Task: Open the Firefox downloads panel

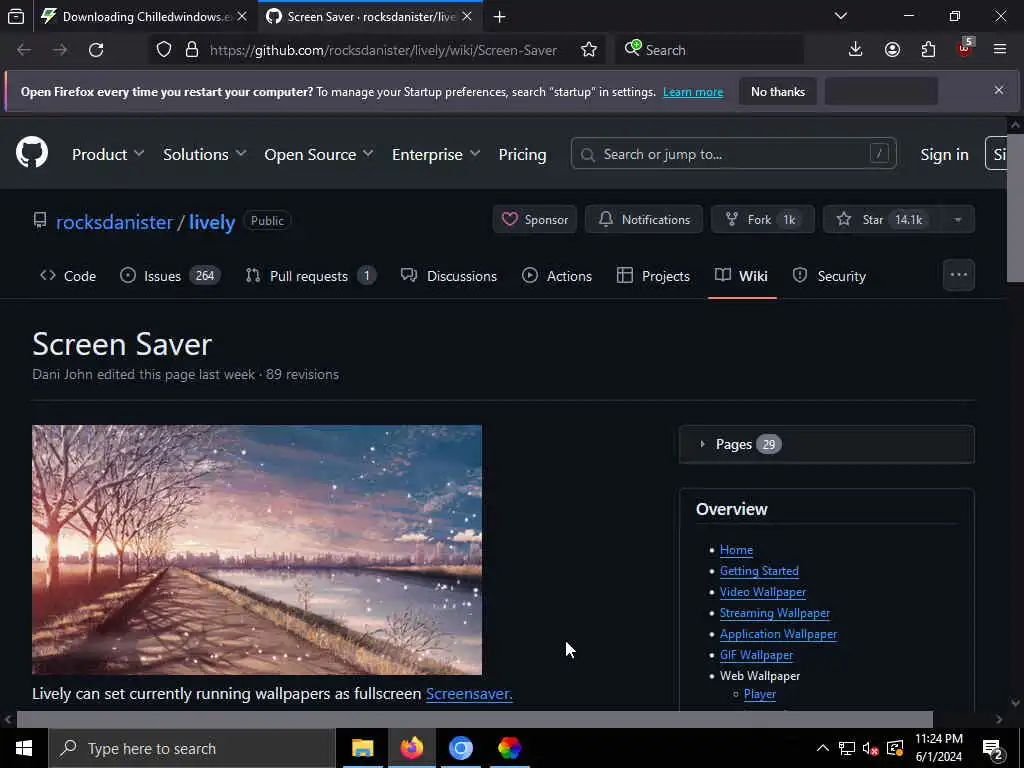Action: click(x=855, y=50)
